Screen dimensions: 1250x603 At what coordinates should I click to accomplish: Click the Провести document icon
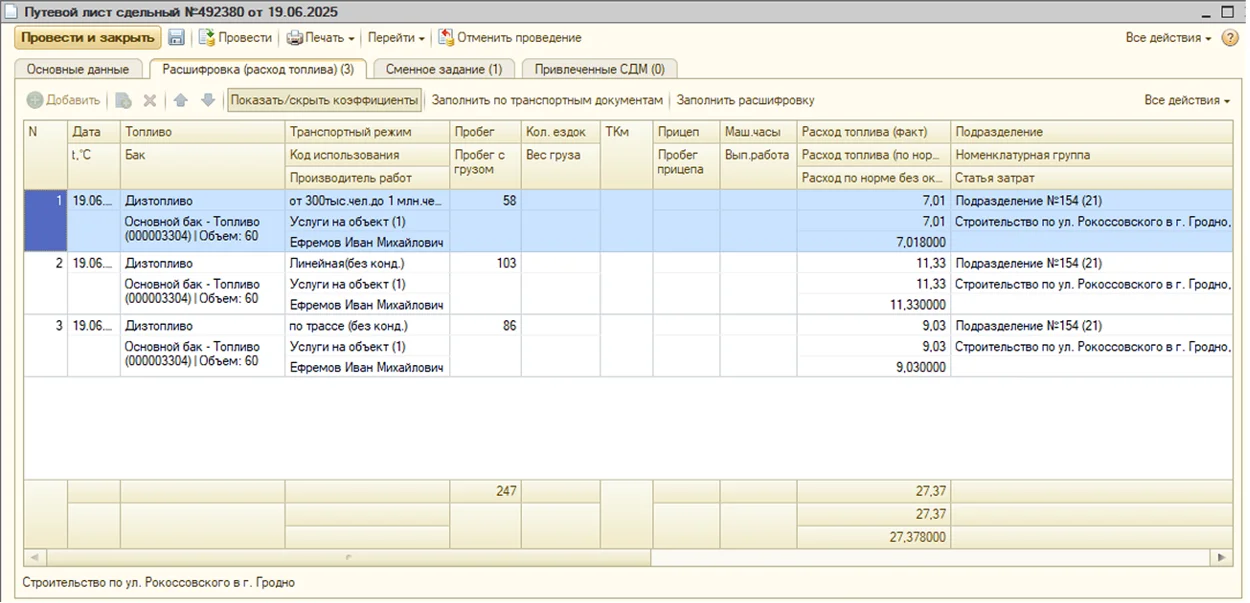click(207, 38)
